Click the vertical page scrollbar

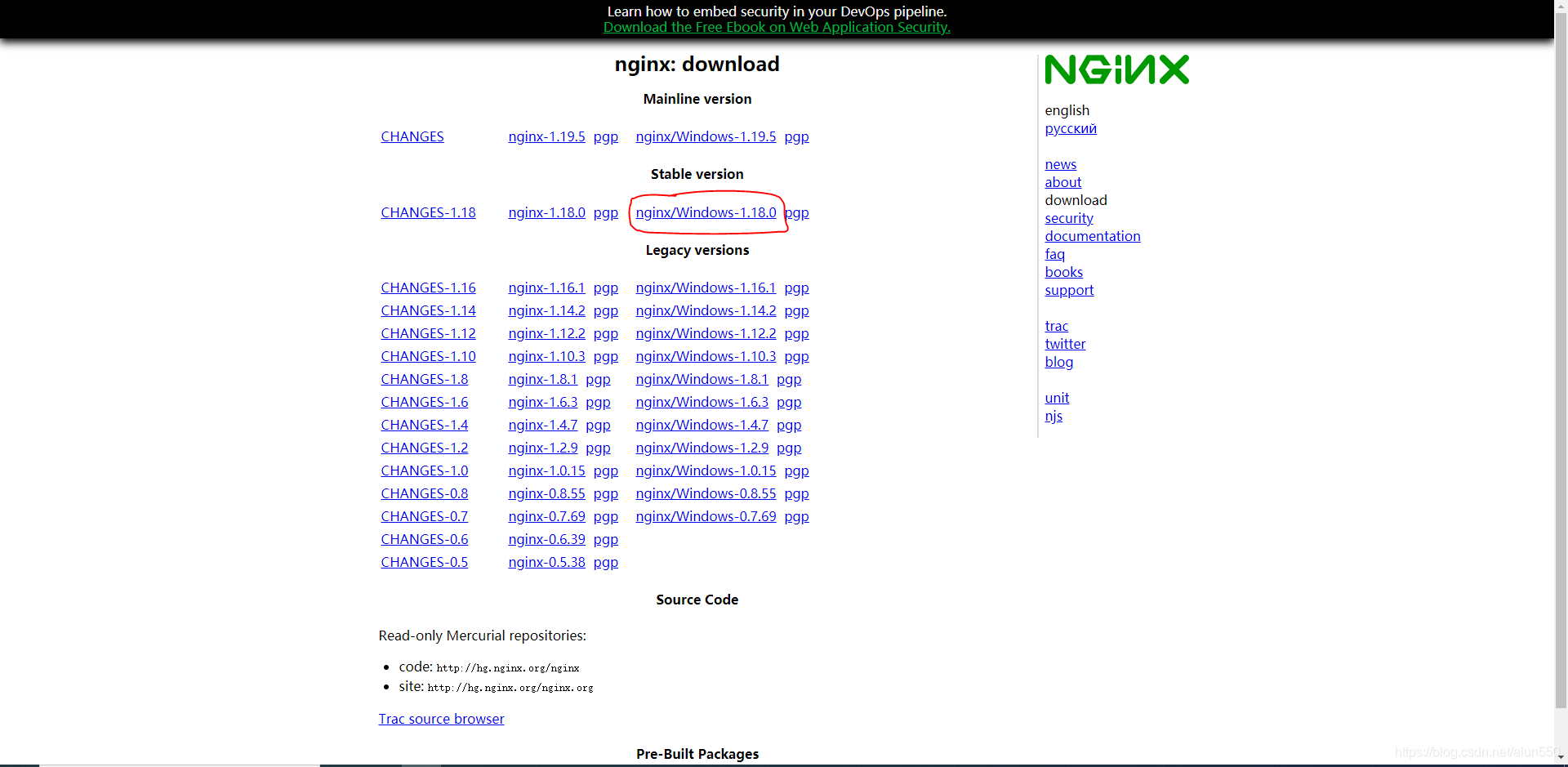[1561, 359]
